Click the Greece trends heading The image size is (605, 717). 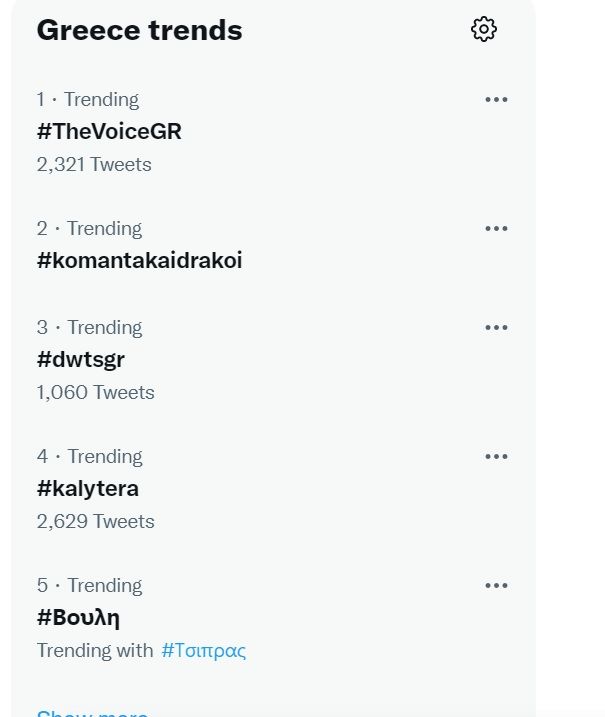[139, 30]
